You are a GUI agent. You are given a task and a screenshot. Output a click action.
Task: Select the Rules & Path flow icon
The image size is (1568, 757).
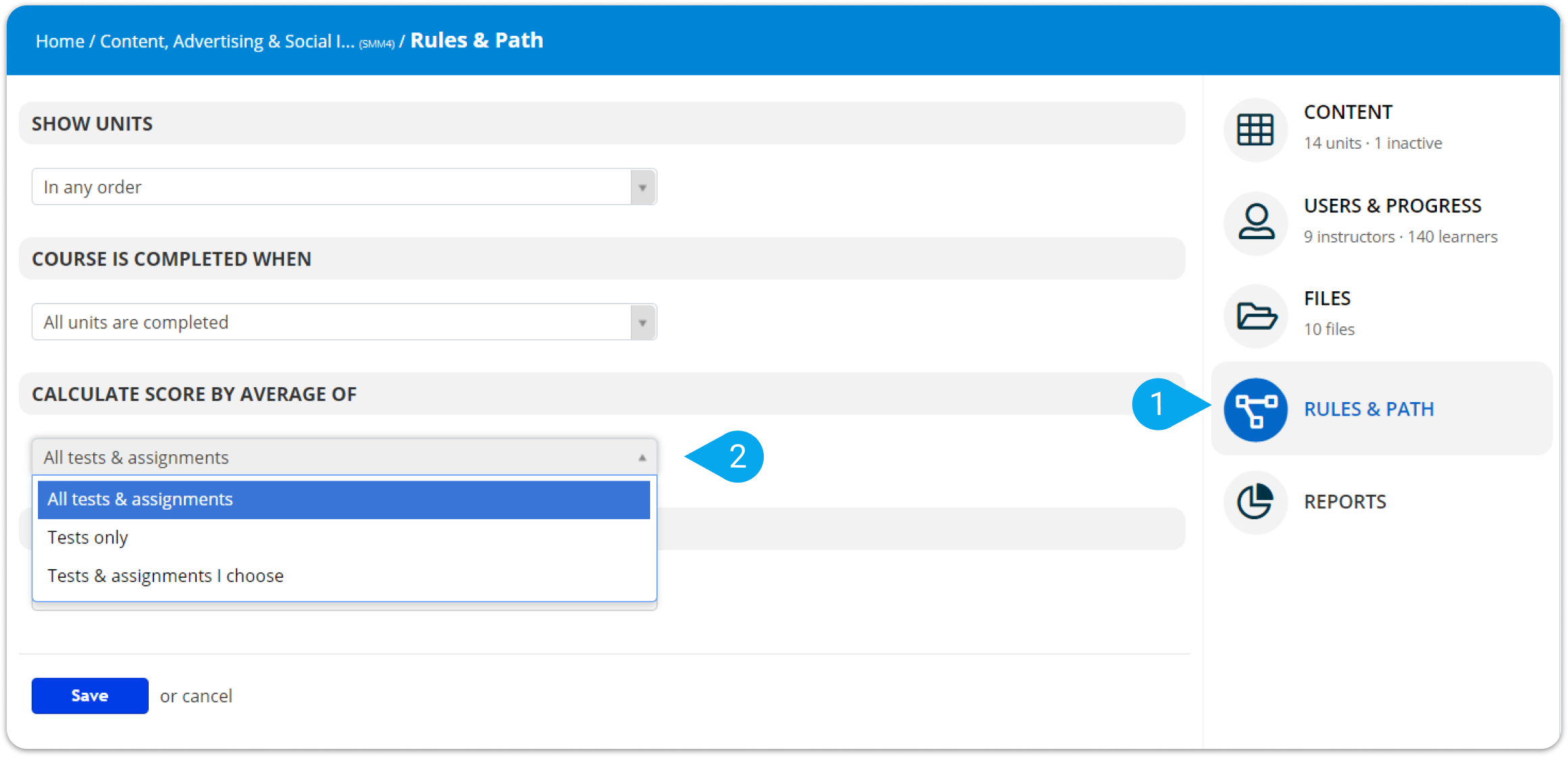tap(1255, 410)
